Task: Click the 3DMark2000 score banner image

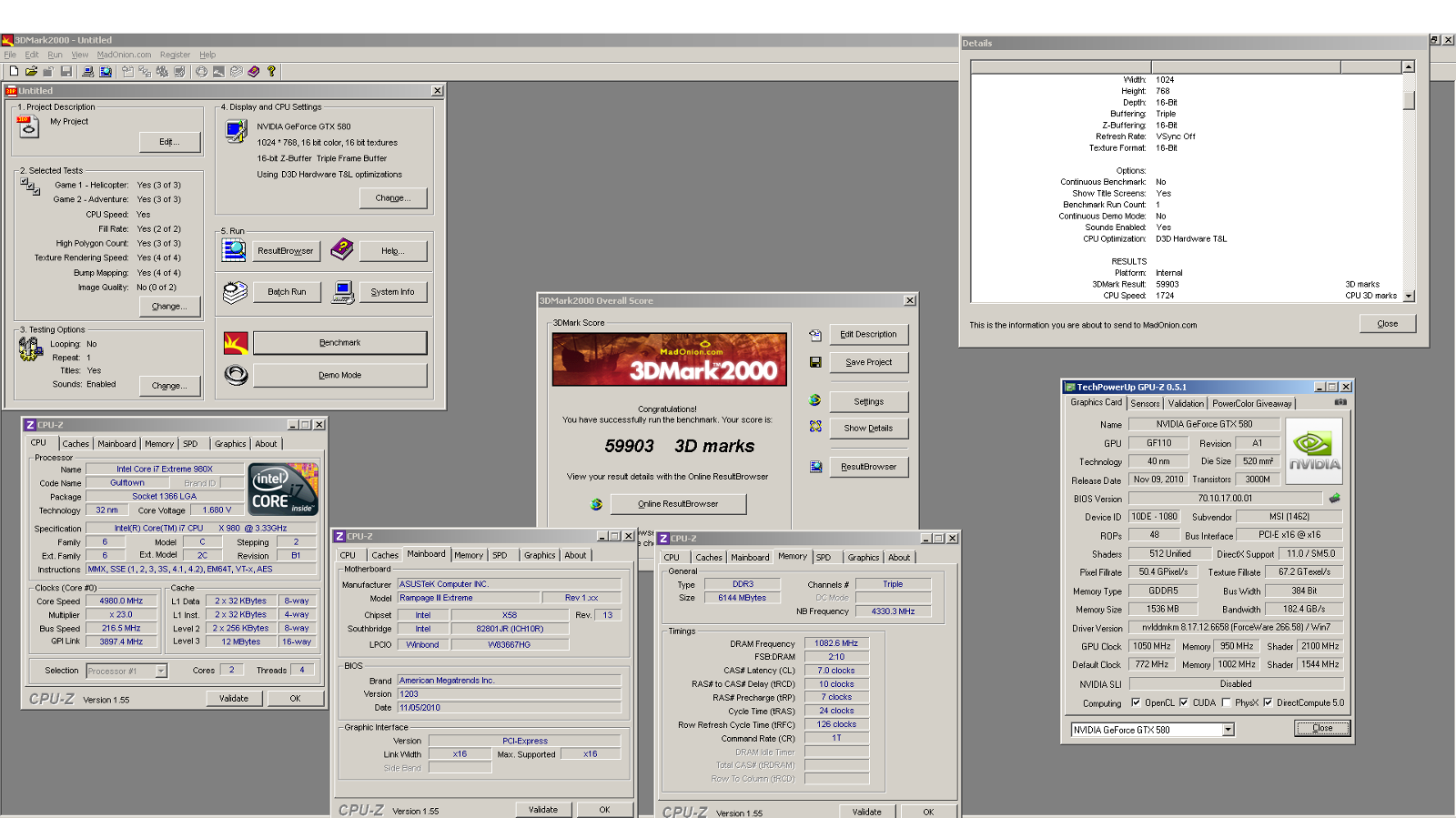Action: 669,359
